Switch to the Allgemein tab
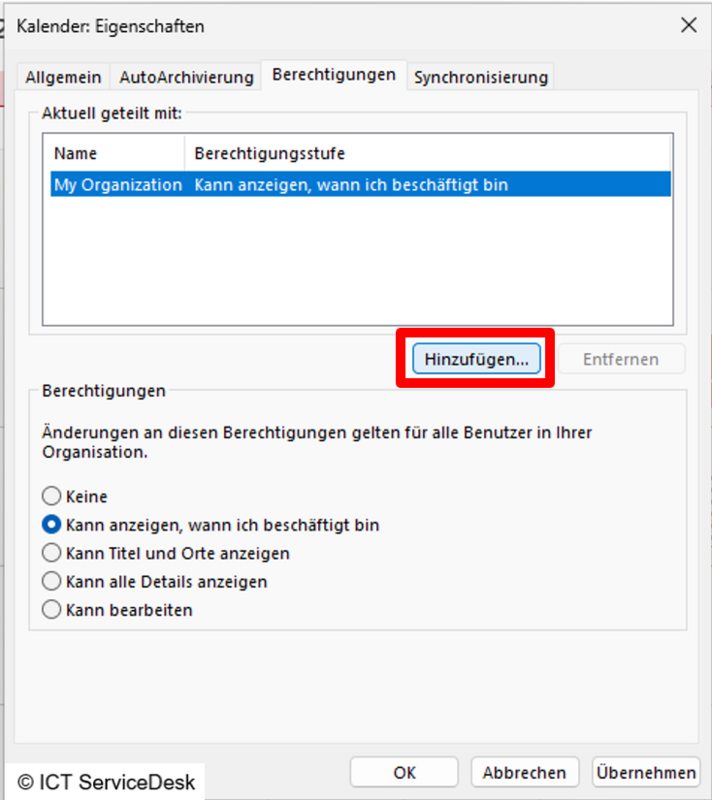712x800 pixels. click(x=63, y=77)
